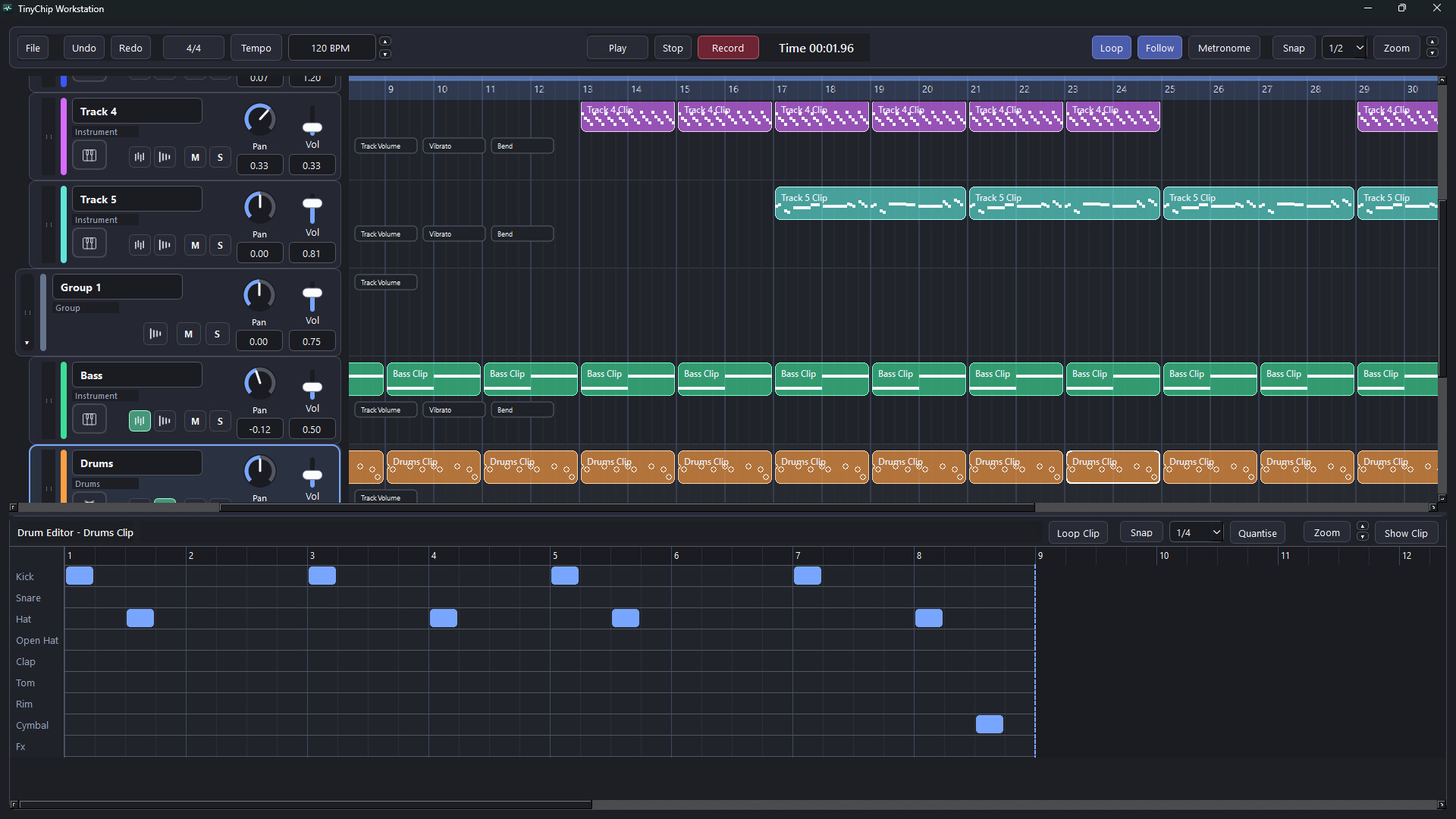Select Group 1 Track Volume automation lane
1456x819 pixels.
[x=386, y=282]
